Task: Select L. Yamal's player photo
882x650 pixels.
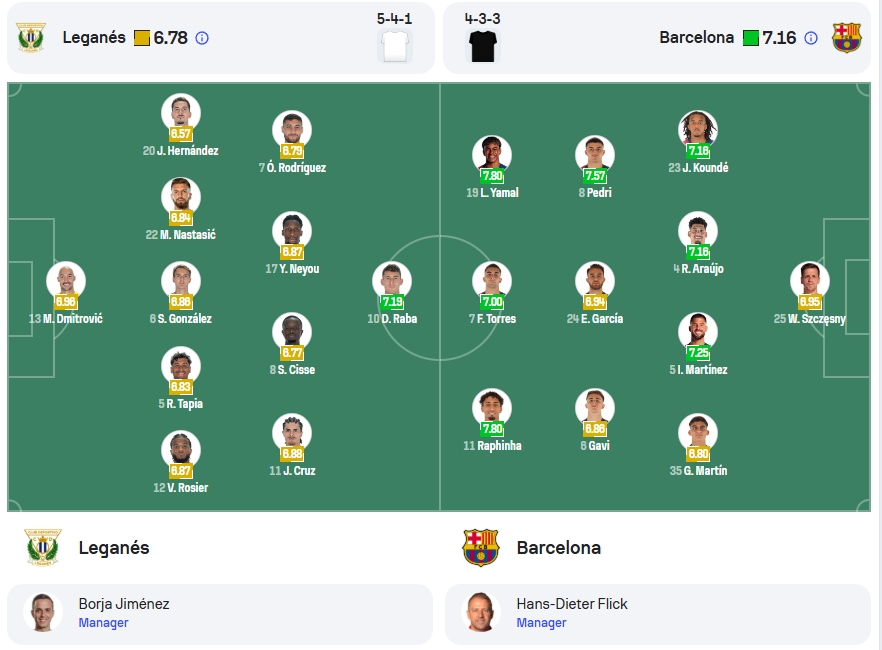Action: coord(492,155)
